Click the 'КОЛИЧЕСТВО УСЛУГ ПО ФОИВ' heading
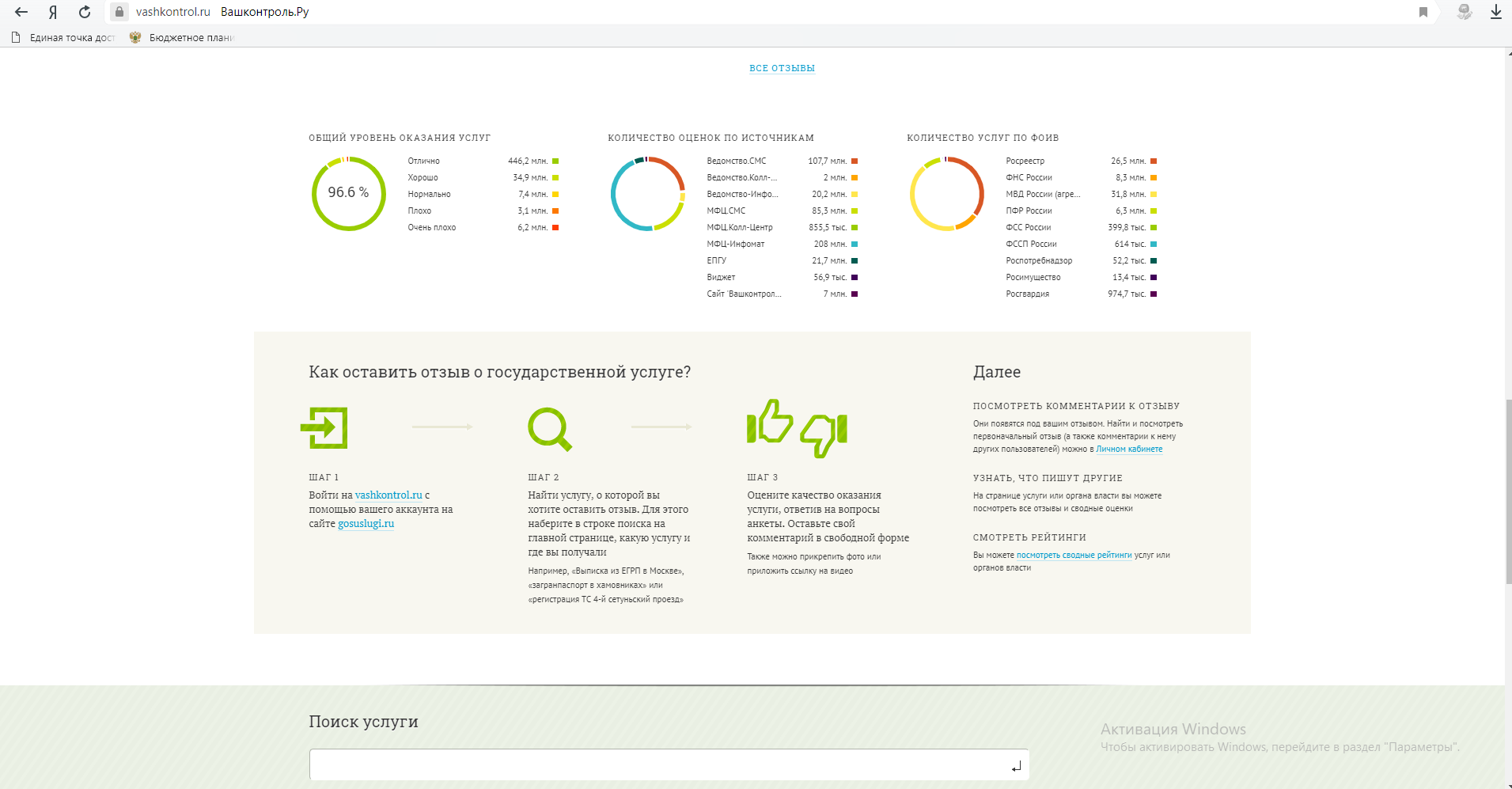This screenshot has width=1512, height=789. [x=983, y=138]
